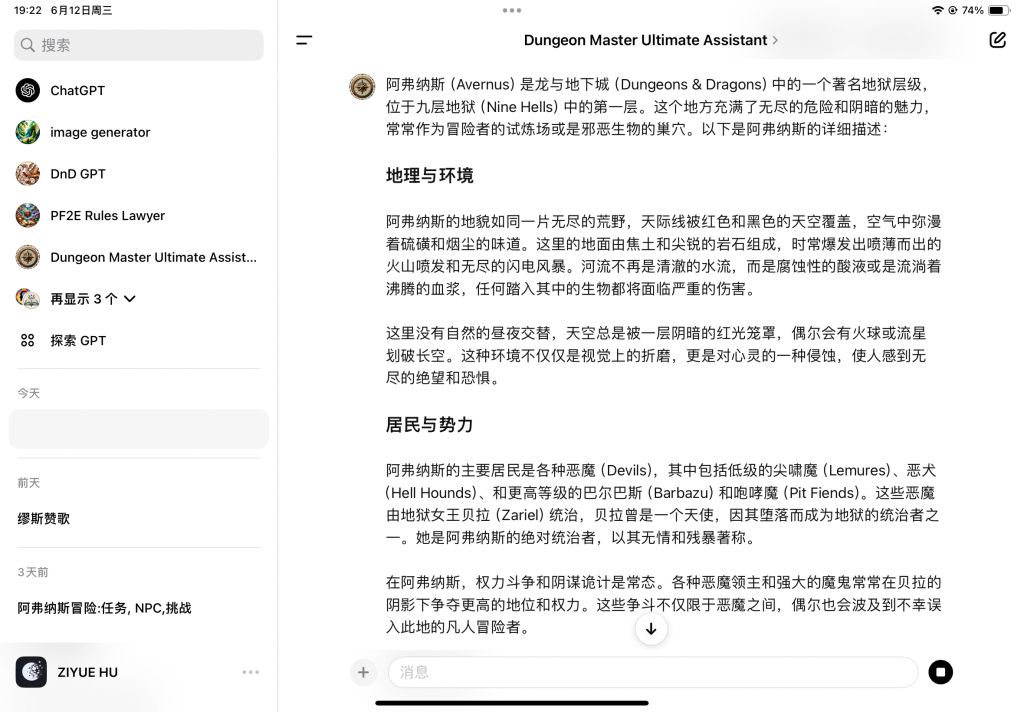Screen dimensions: 1024x712
Task: Check the Wi-Fi status icon
Action: 937,10
